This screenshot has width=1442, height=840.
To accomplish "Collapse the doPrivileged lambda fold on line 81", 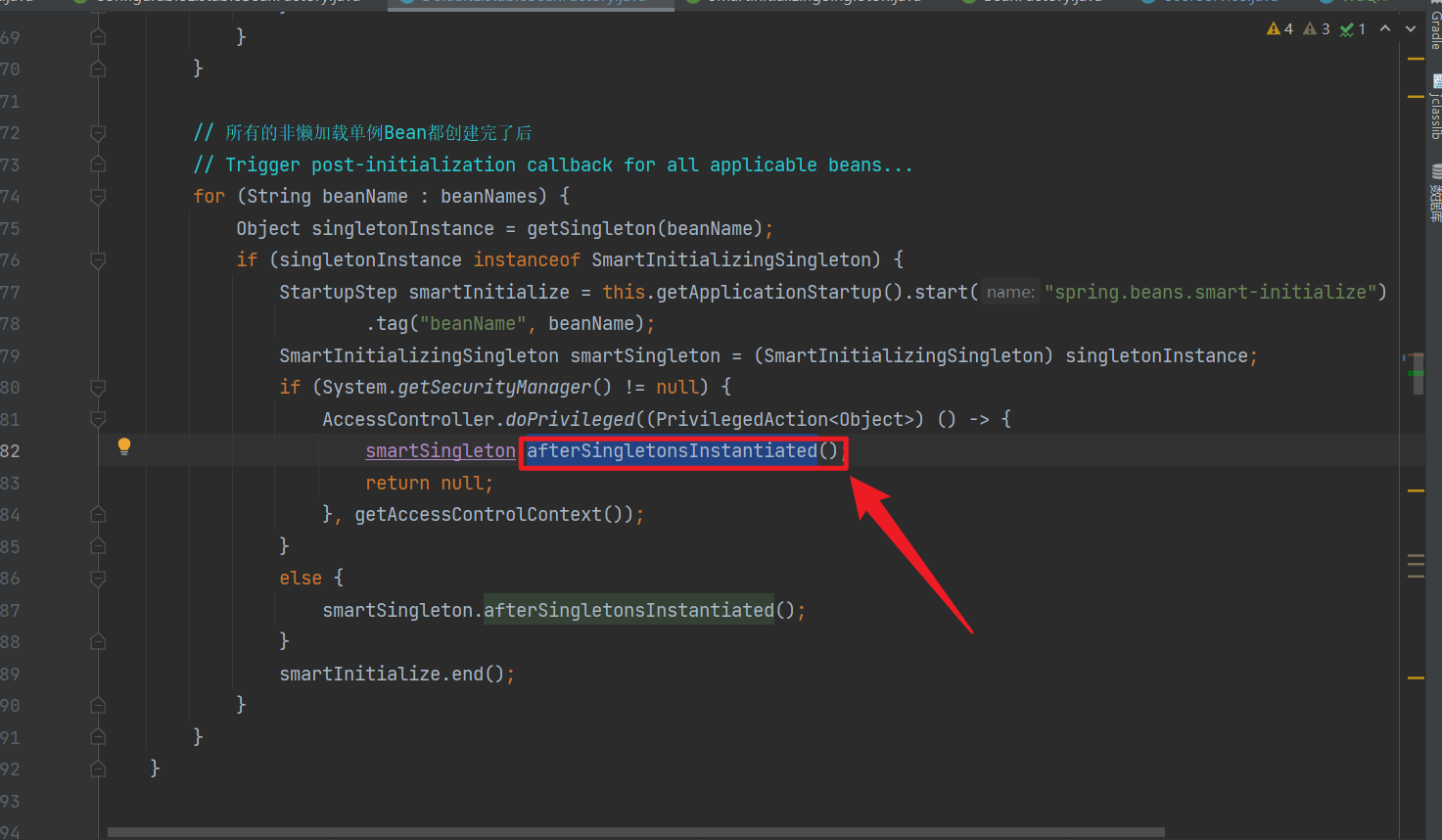I will pos(98,420).
